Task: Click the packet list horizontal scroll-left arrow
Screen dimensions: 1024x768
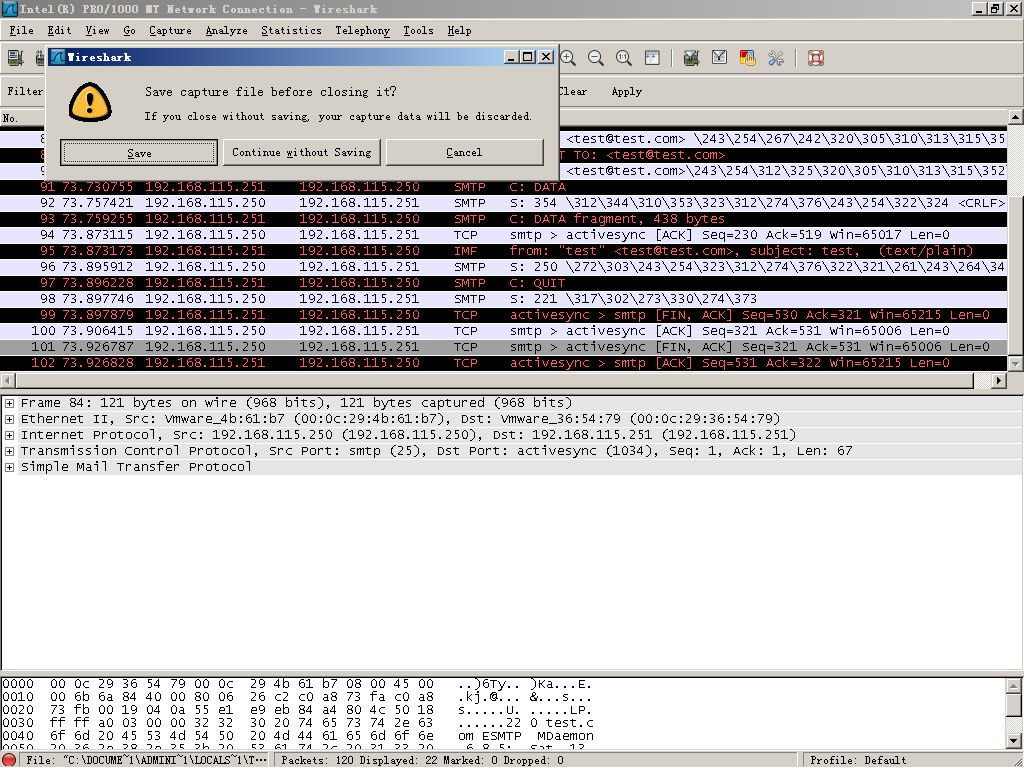Action: (7, 380)
